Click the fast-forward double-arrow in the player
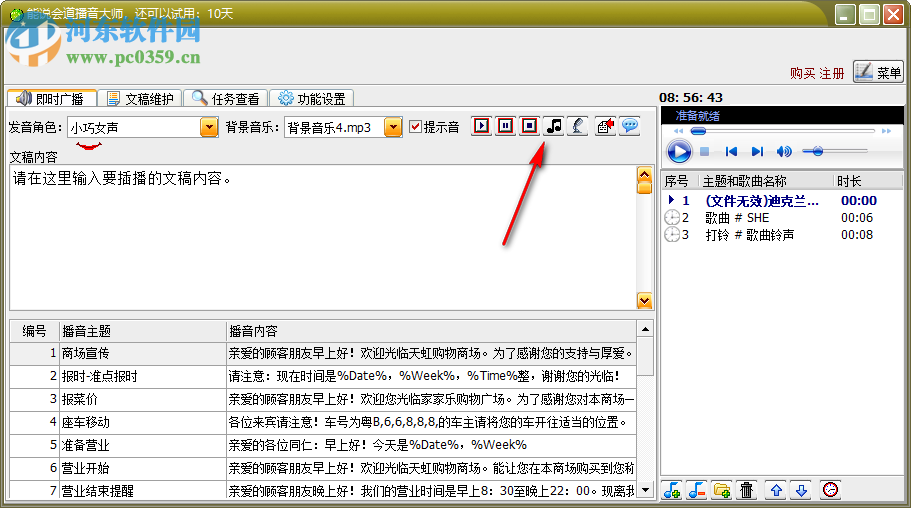The width and height of the screenshot is (911, 508). [x=886, y=131]
